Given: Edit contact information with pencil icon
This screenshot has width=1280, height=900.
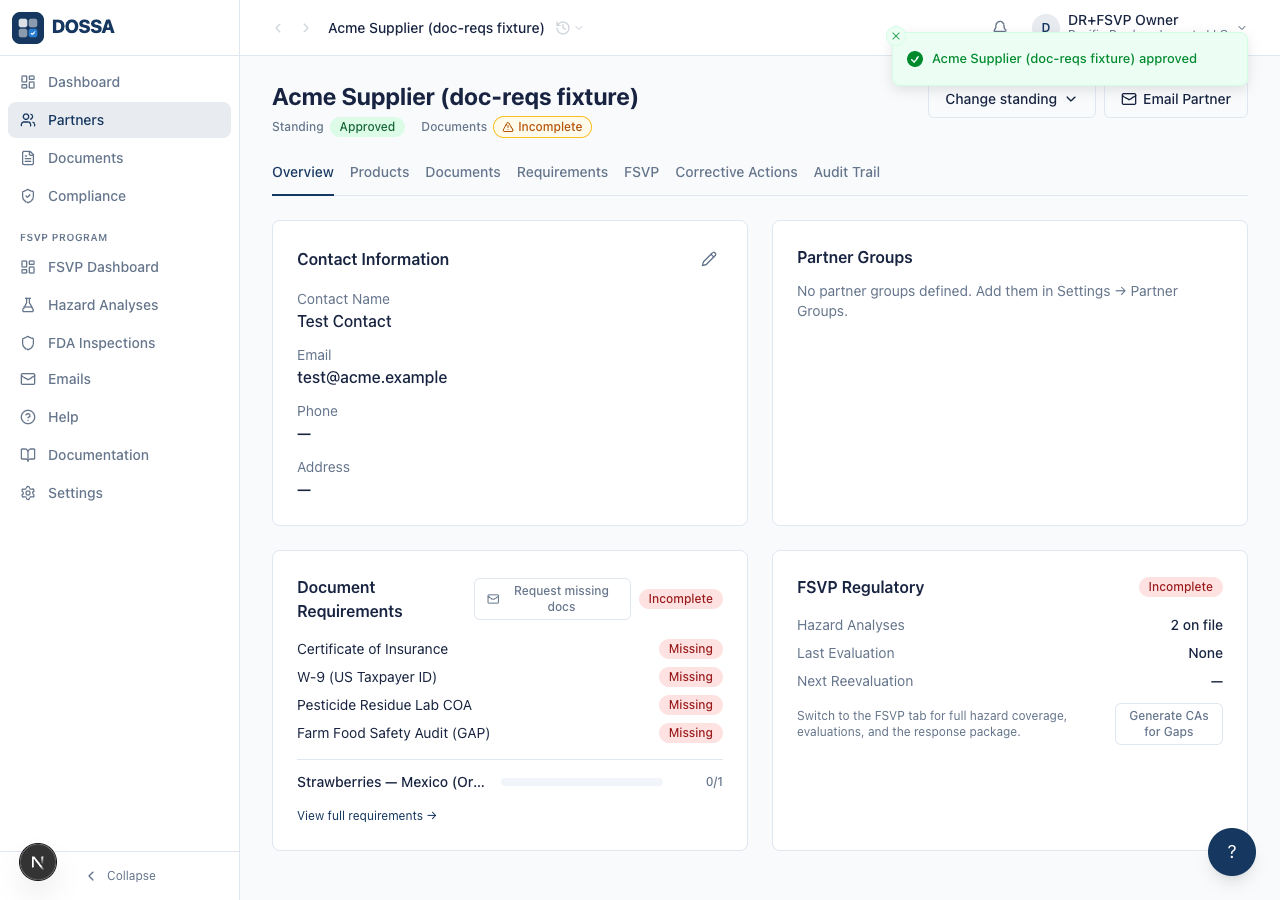Looking at the screenshot, I should click(x=709, y=259).
